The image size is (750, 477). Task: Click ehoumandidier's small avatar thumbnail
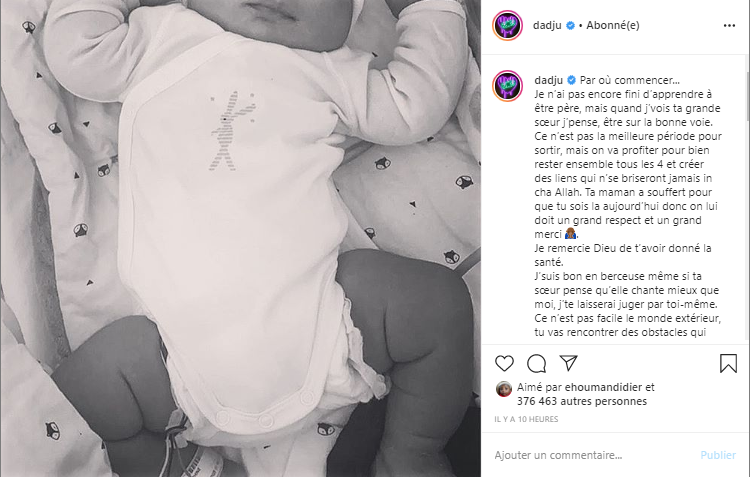(504, 389)
